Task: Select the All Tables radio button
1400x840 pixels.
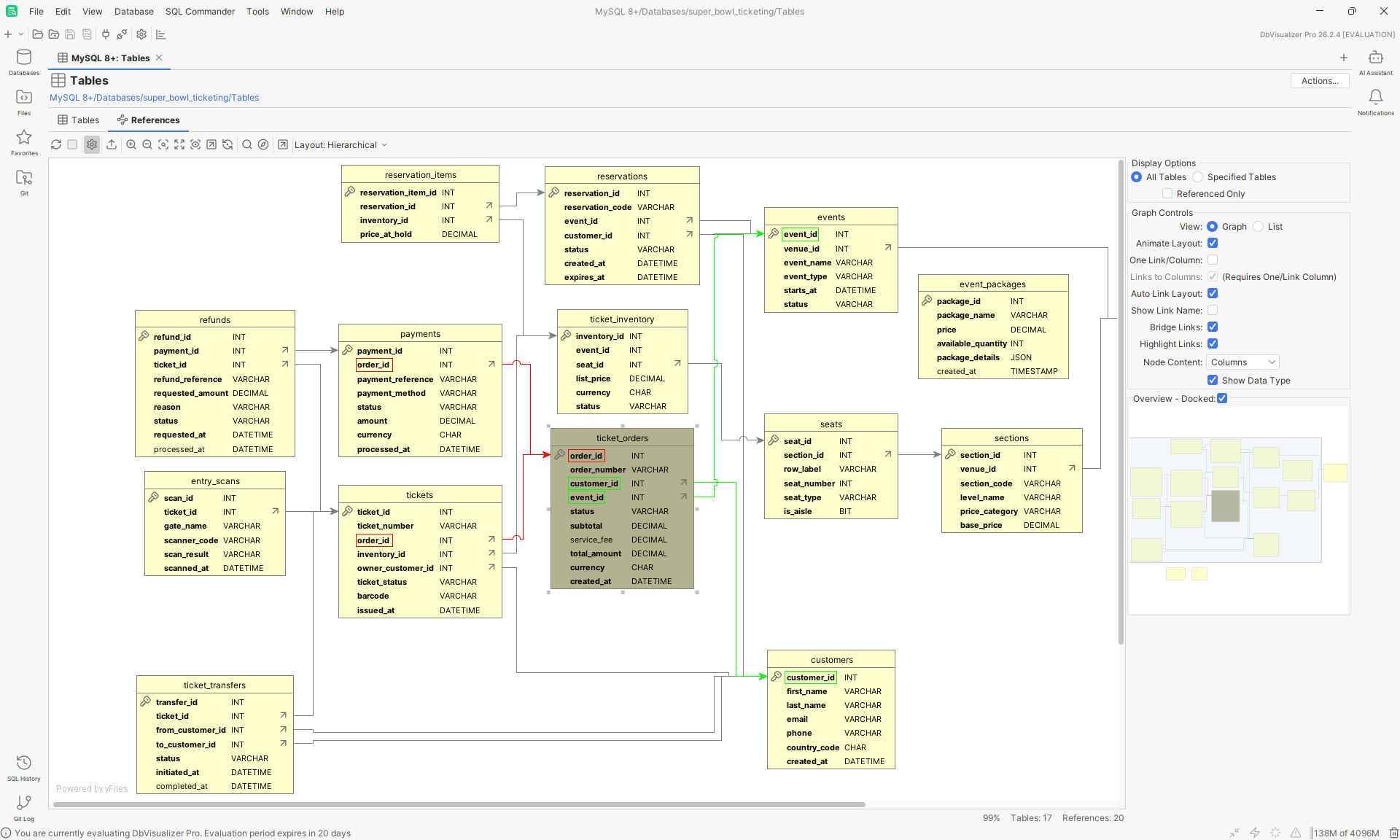Action: [1137, 177]
